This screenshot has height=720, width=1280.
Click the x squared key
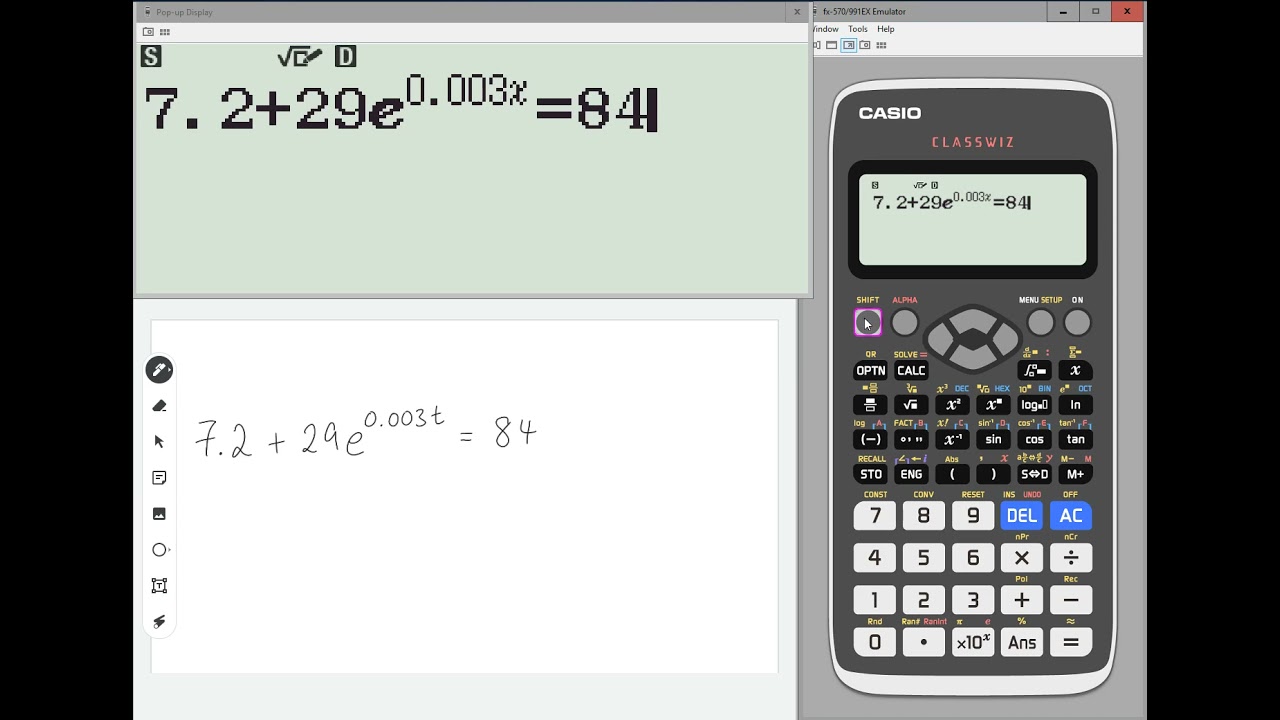(952, 405)
